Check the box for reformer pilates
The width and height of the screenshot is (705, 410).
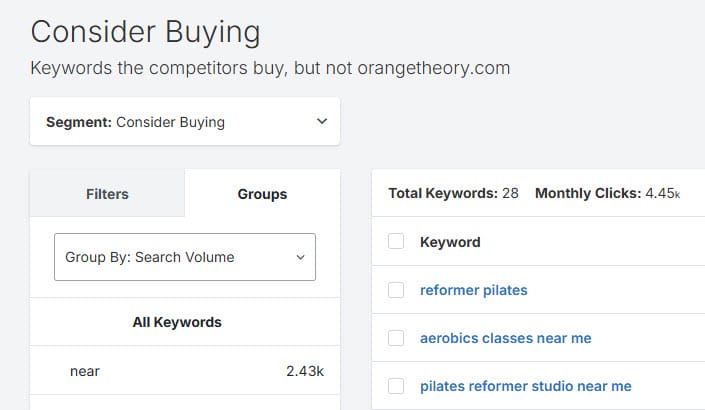396,290
